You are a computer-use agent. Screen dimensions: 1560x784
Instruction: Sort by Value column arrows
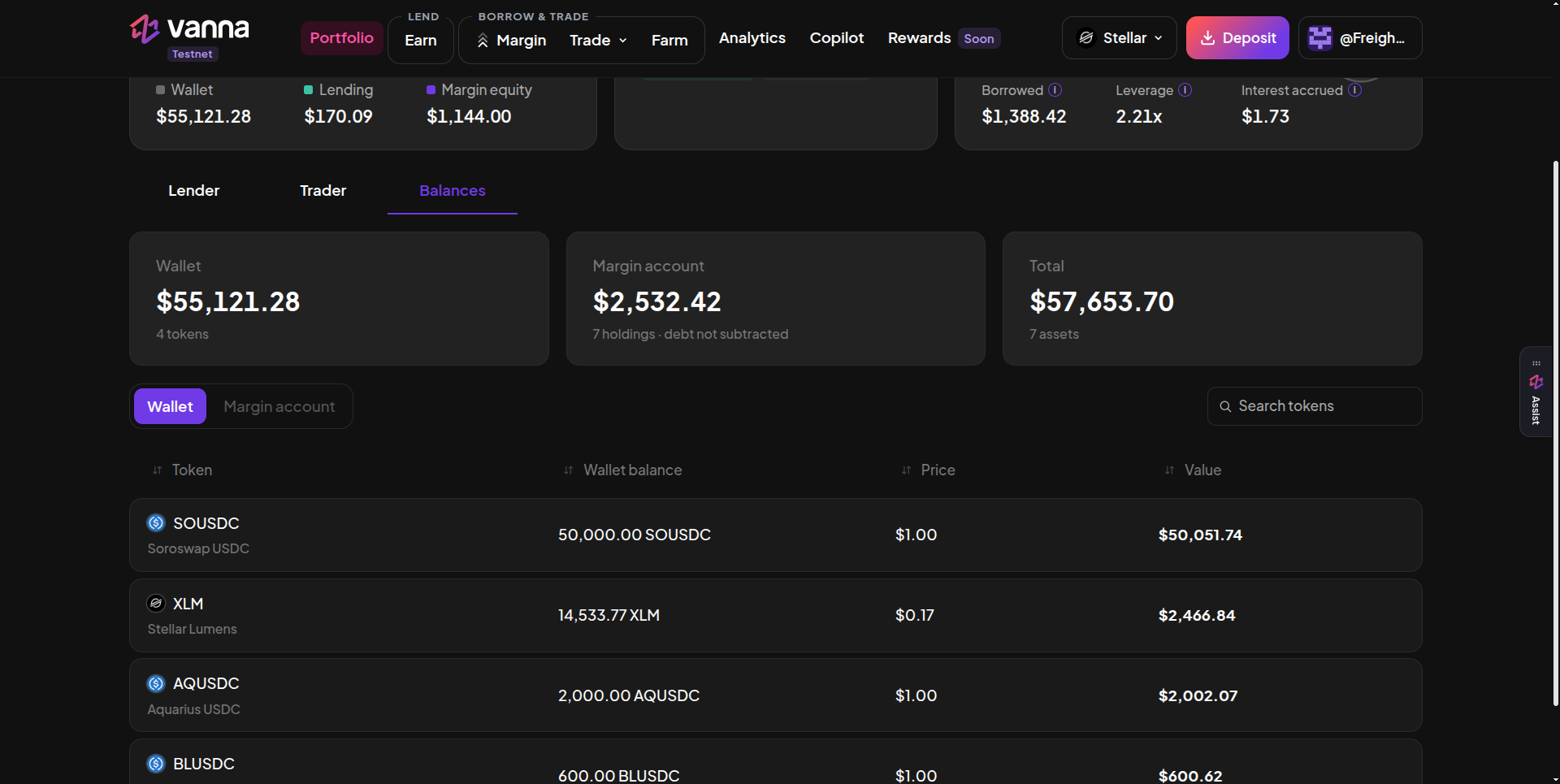(x=1170, y=470)
